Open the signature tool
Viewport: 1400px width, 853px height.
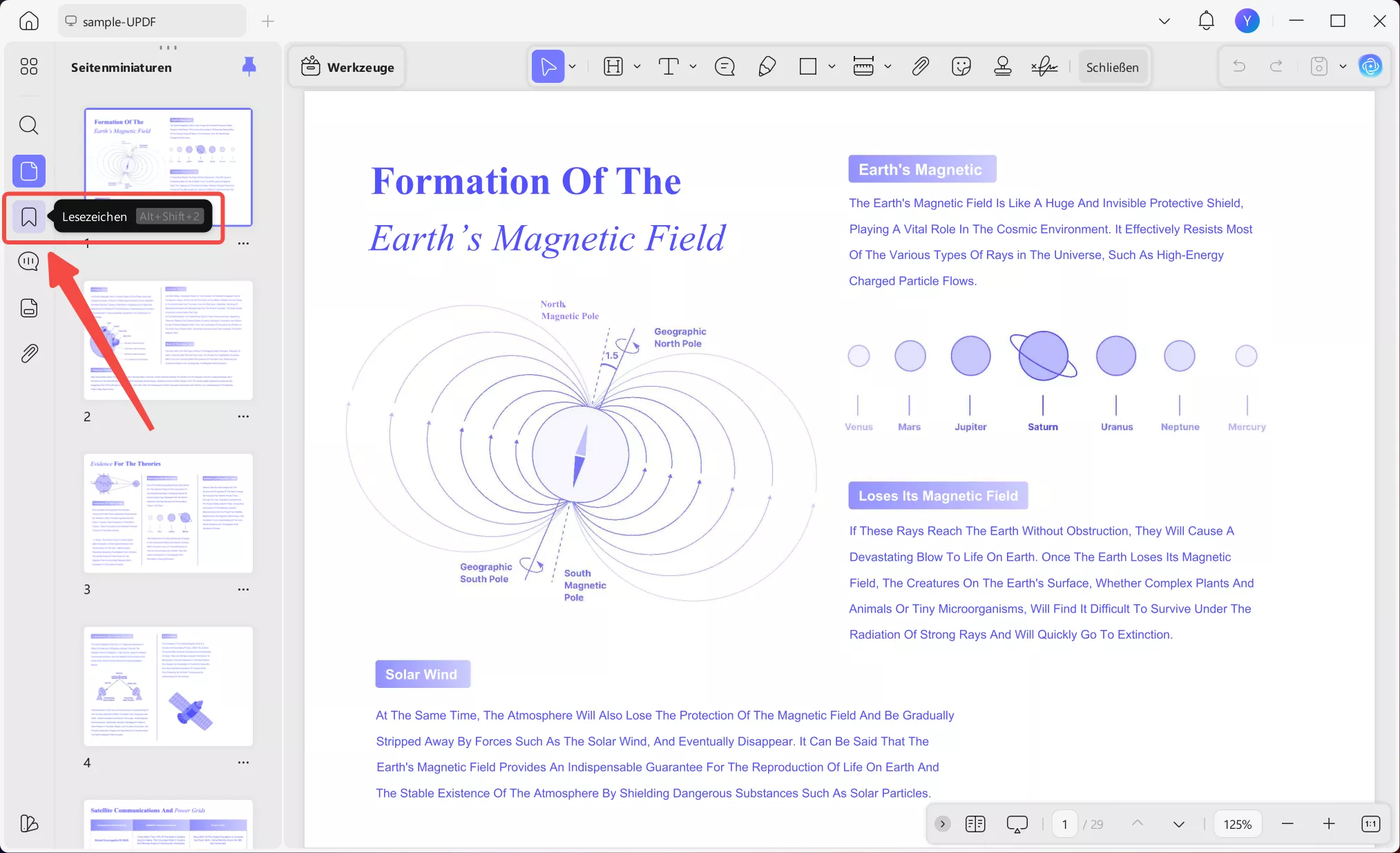pos(1044,67)
